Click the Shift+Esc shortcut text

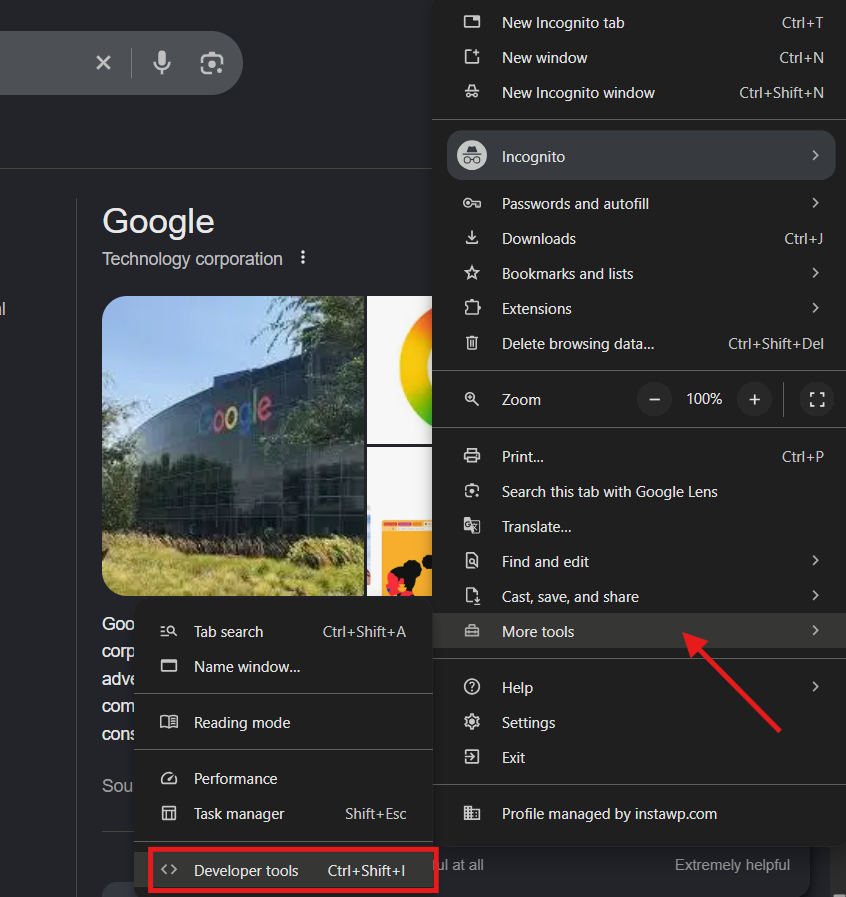[375, 813]
